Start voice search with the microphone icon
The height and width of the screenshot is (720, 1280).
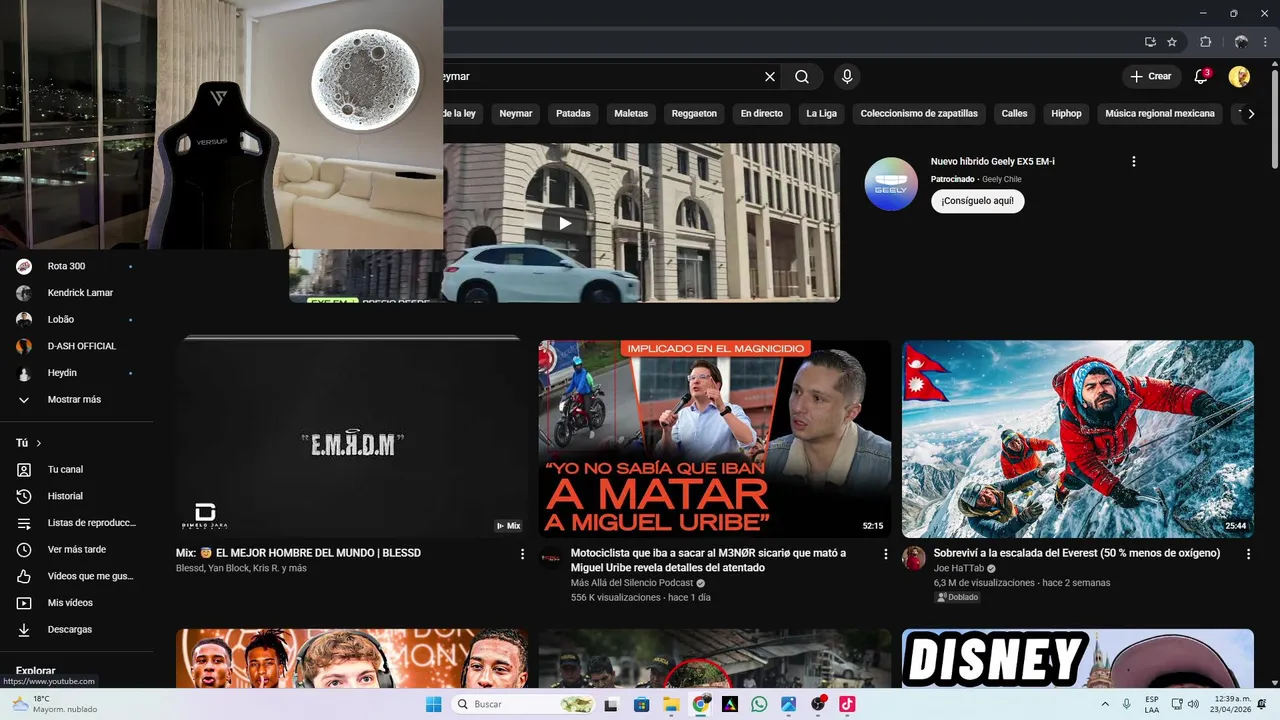tap(847, 76)
